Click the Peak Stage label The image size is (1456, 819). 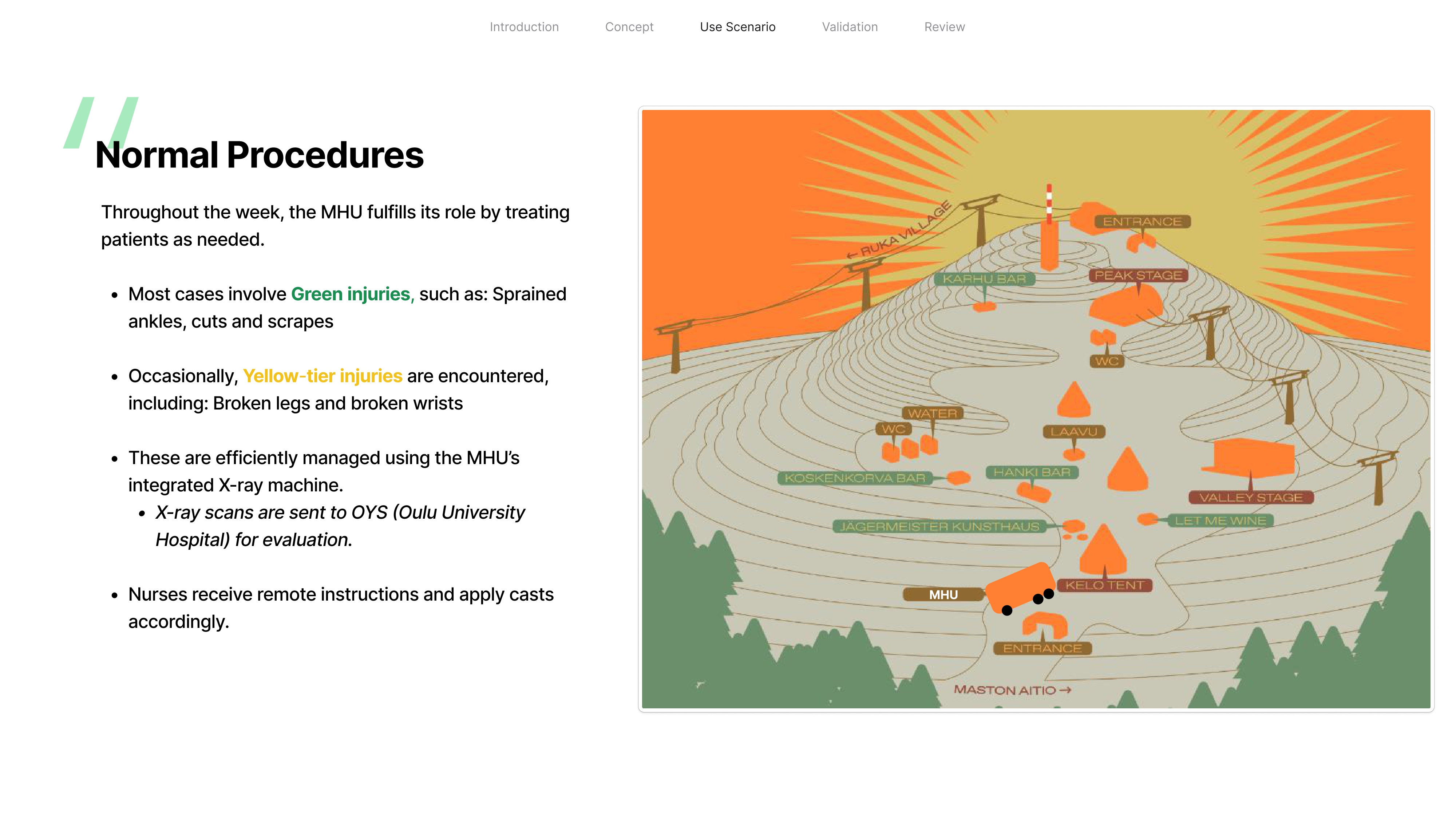click(x=1138, y=275)
